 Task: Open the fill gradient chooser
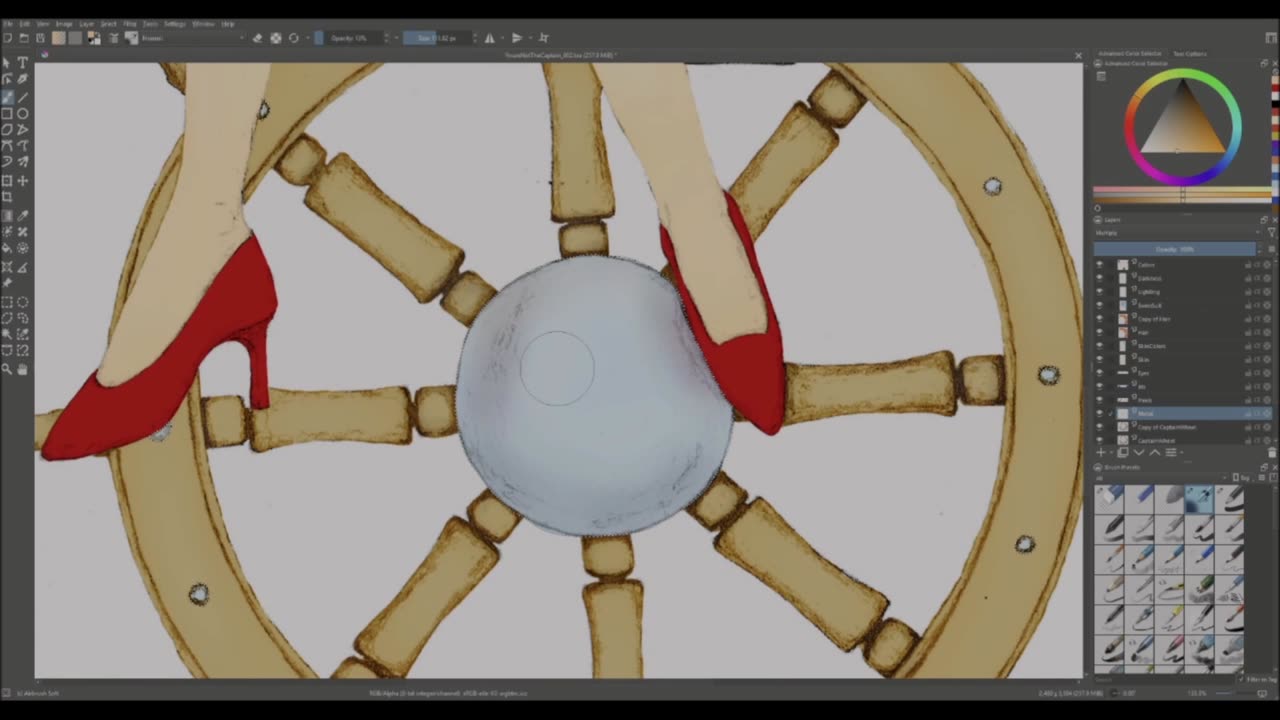click(x=58, y=38)
